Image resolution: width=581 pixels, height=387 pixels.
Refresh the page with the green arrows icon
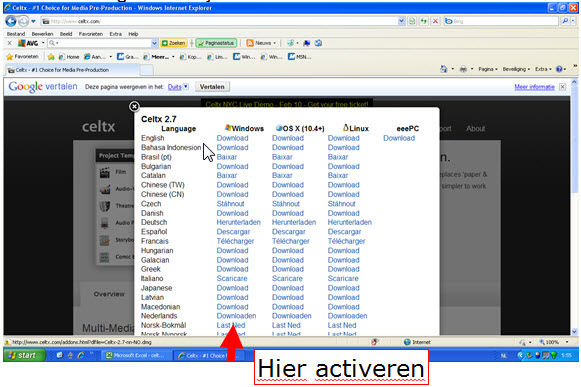[x=424, y=21]
